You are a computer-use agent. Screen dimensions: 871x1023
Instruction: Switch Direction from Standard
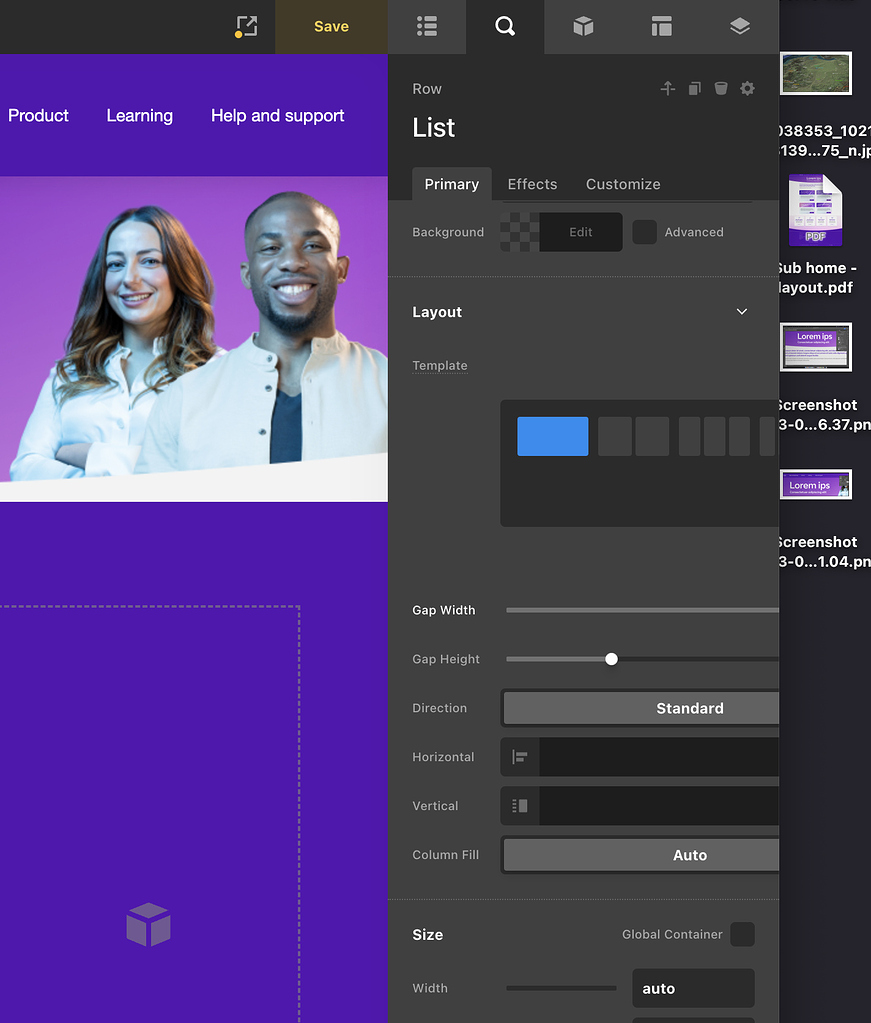(x=689, y=707)
